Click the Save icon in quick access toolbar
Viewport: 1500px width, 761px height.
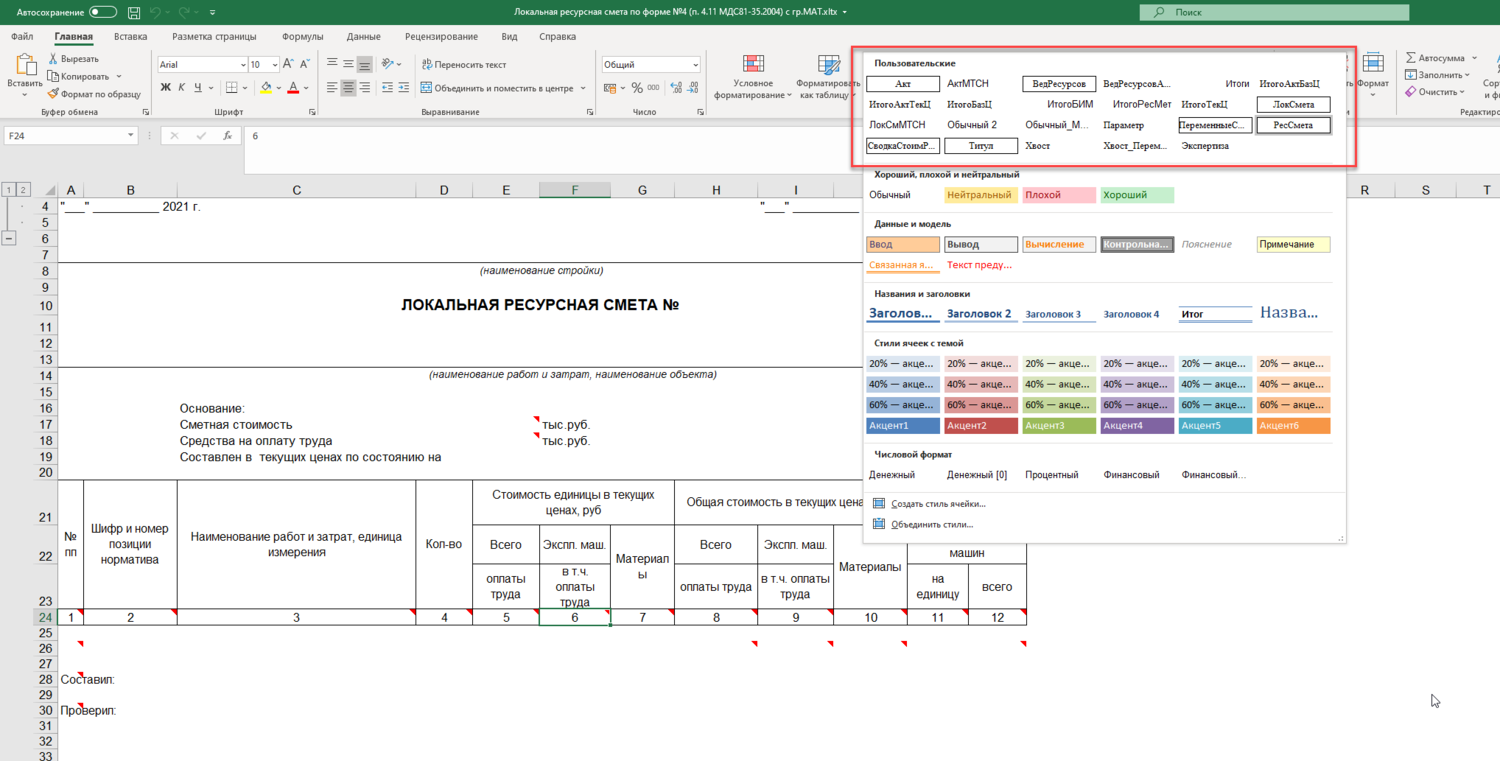134,13
